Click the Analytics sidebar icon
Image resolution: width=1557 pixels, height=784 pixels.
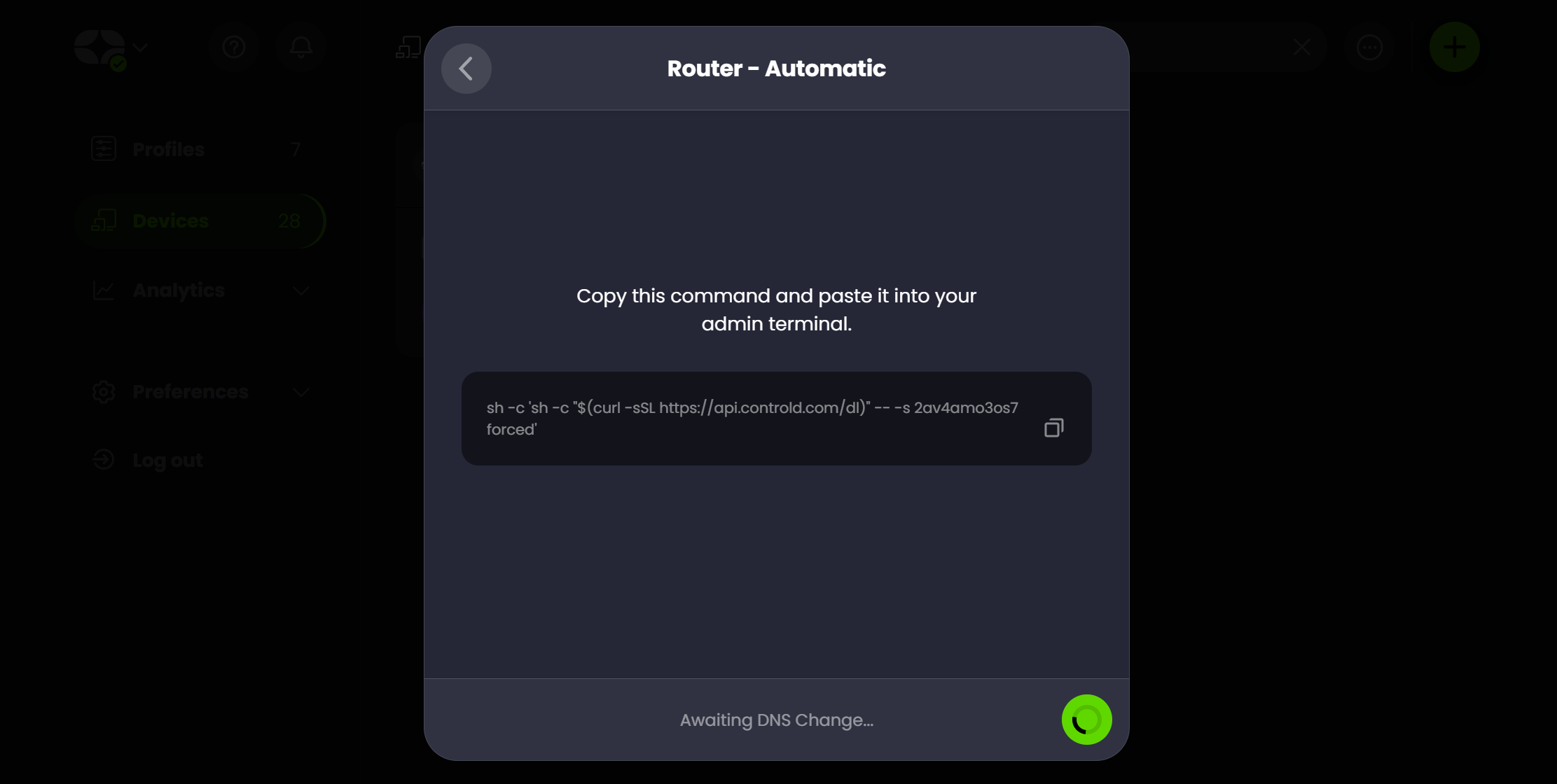104,290
